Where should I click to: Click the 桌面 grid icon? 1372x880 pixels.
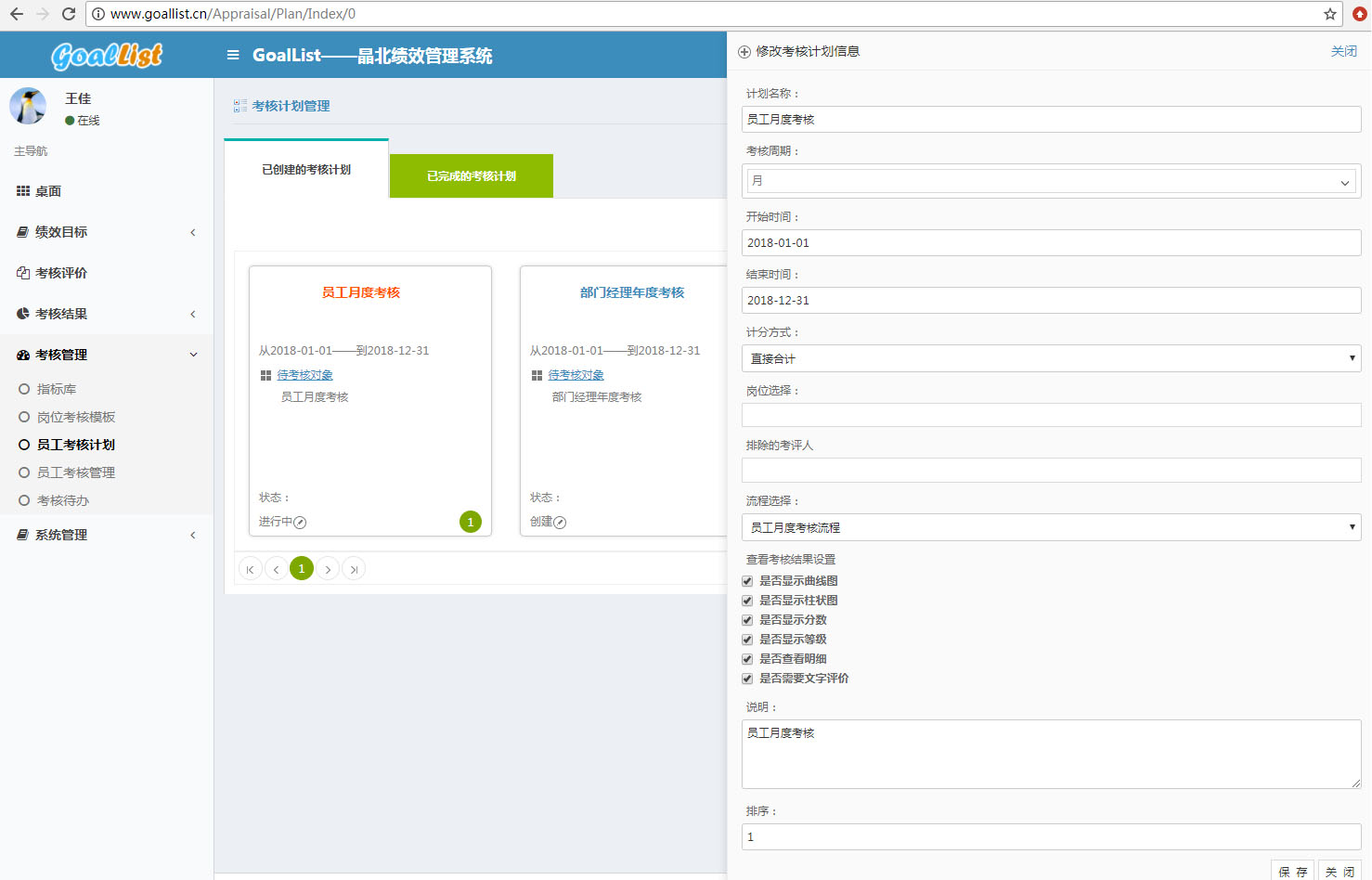[x=23, y=190]
